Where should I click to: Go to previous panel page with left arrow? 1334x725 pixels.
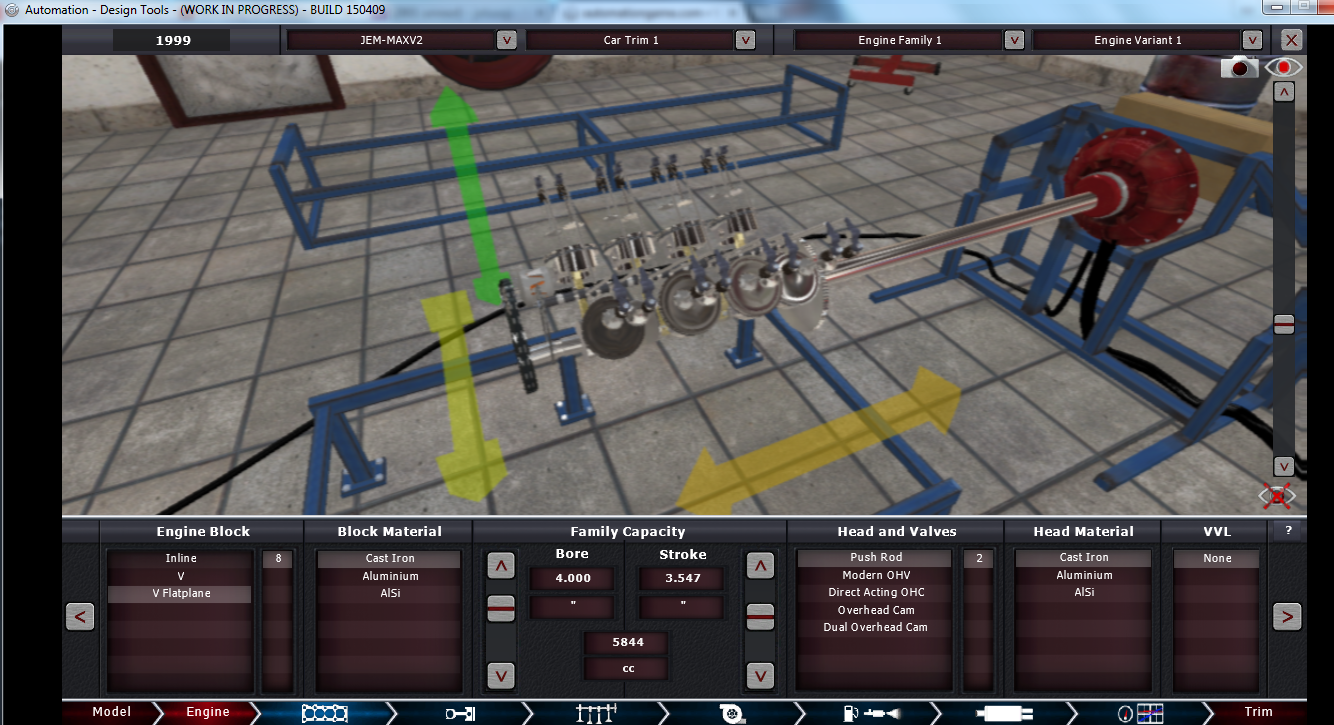point(80,617)
